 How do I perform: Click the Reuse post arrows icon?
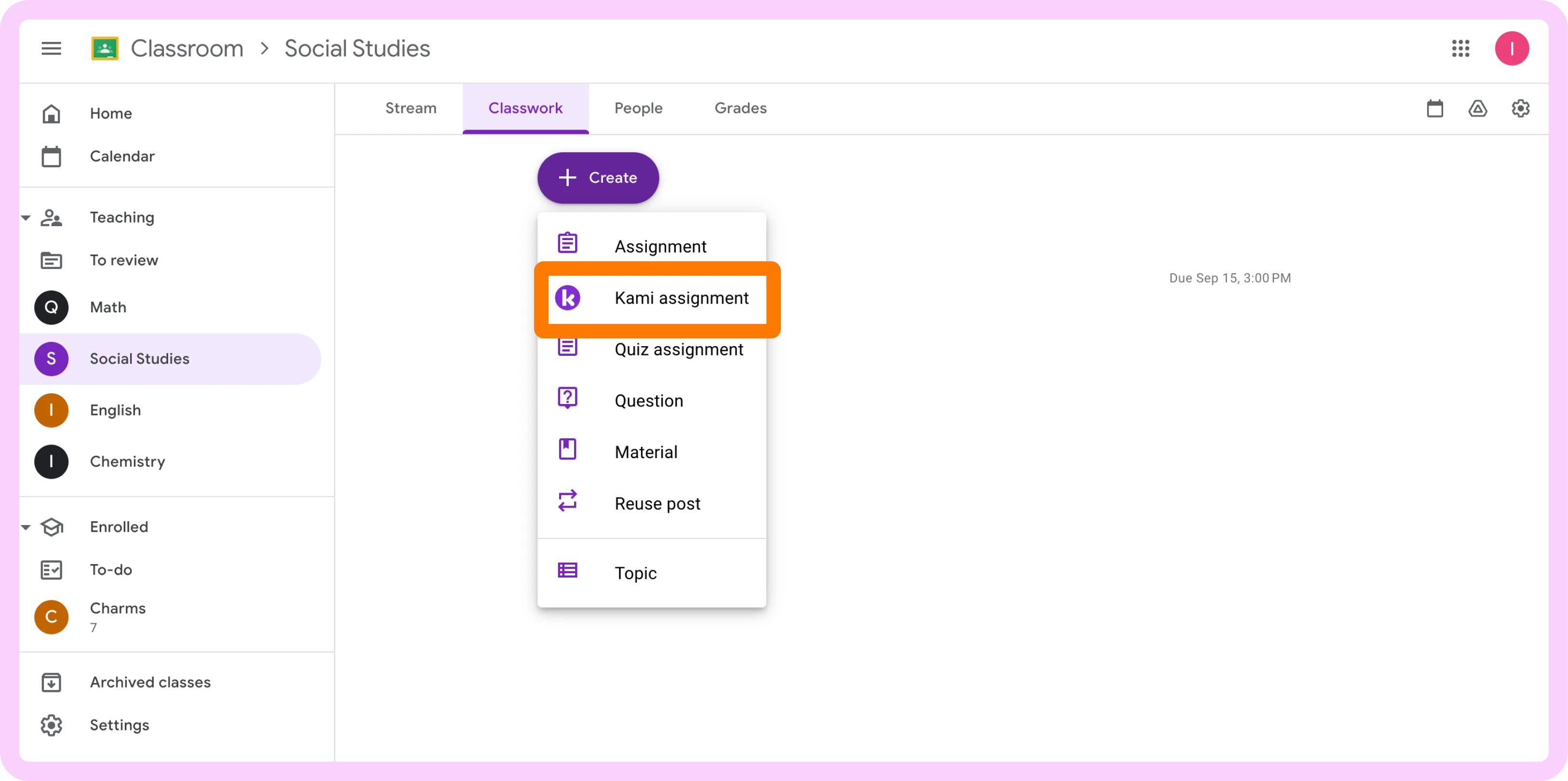[x=567, y=501]
